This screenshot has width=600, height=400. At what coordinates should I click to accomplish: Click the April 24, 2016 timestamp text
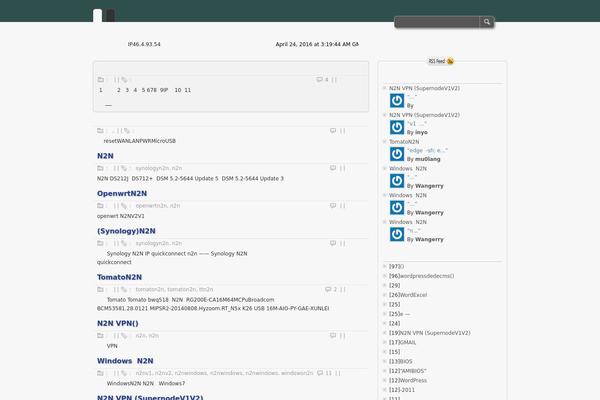[317, 44]
